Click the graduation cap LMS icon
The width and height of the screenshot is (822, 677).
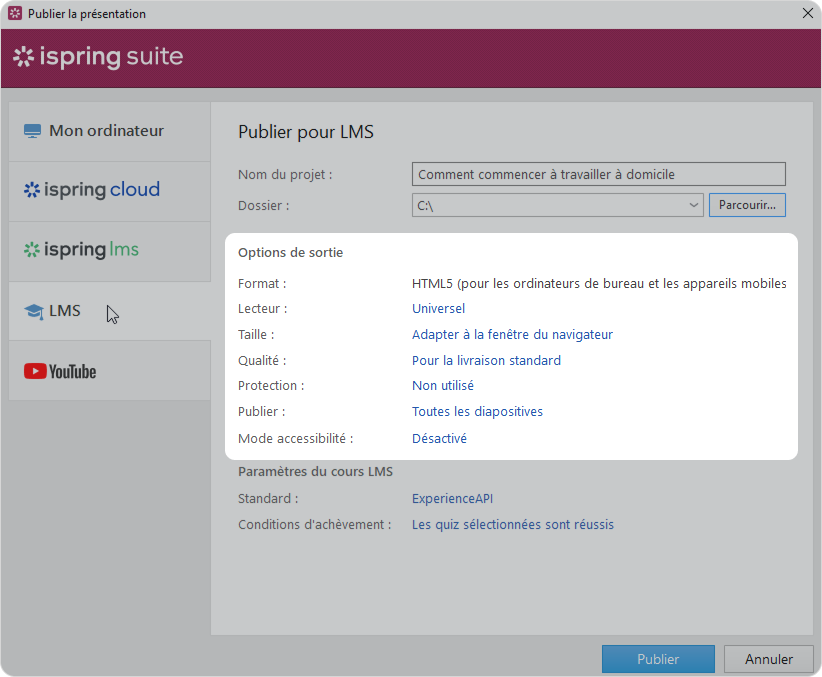tap(33, 311)
